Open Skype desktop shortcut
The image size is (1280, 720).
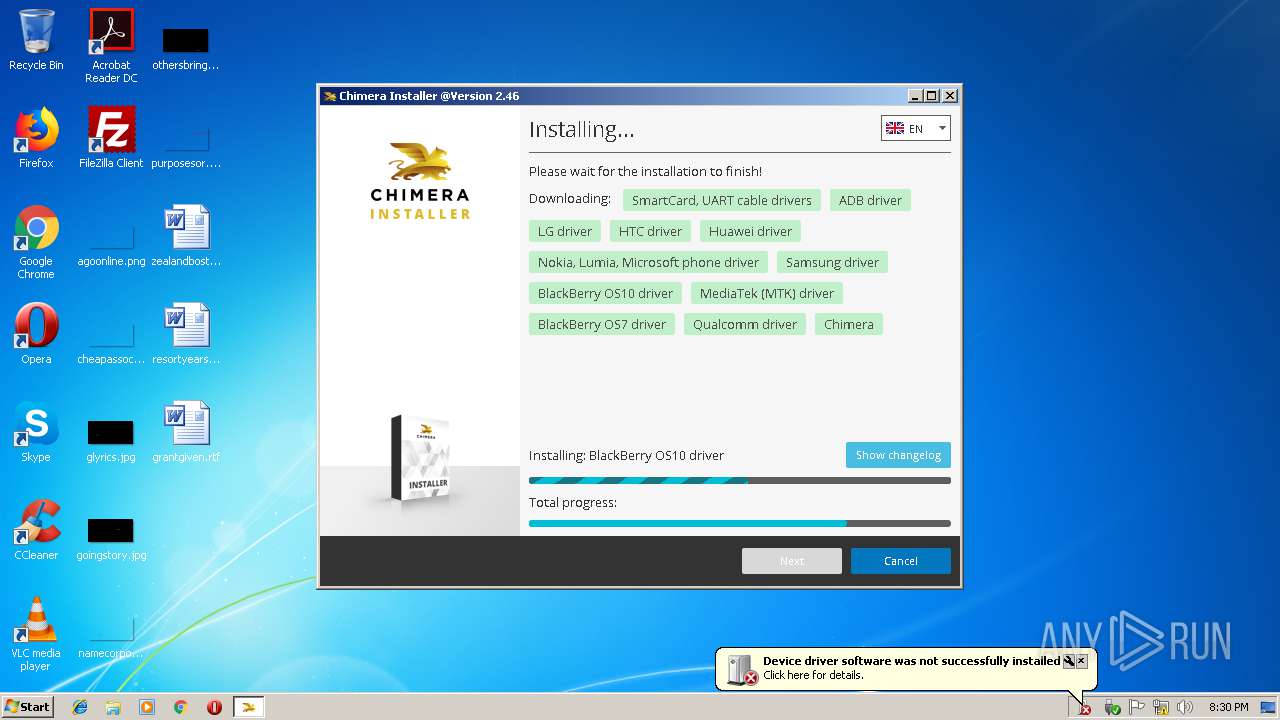pyautogui.click(x=36, y=432)
